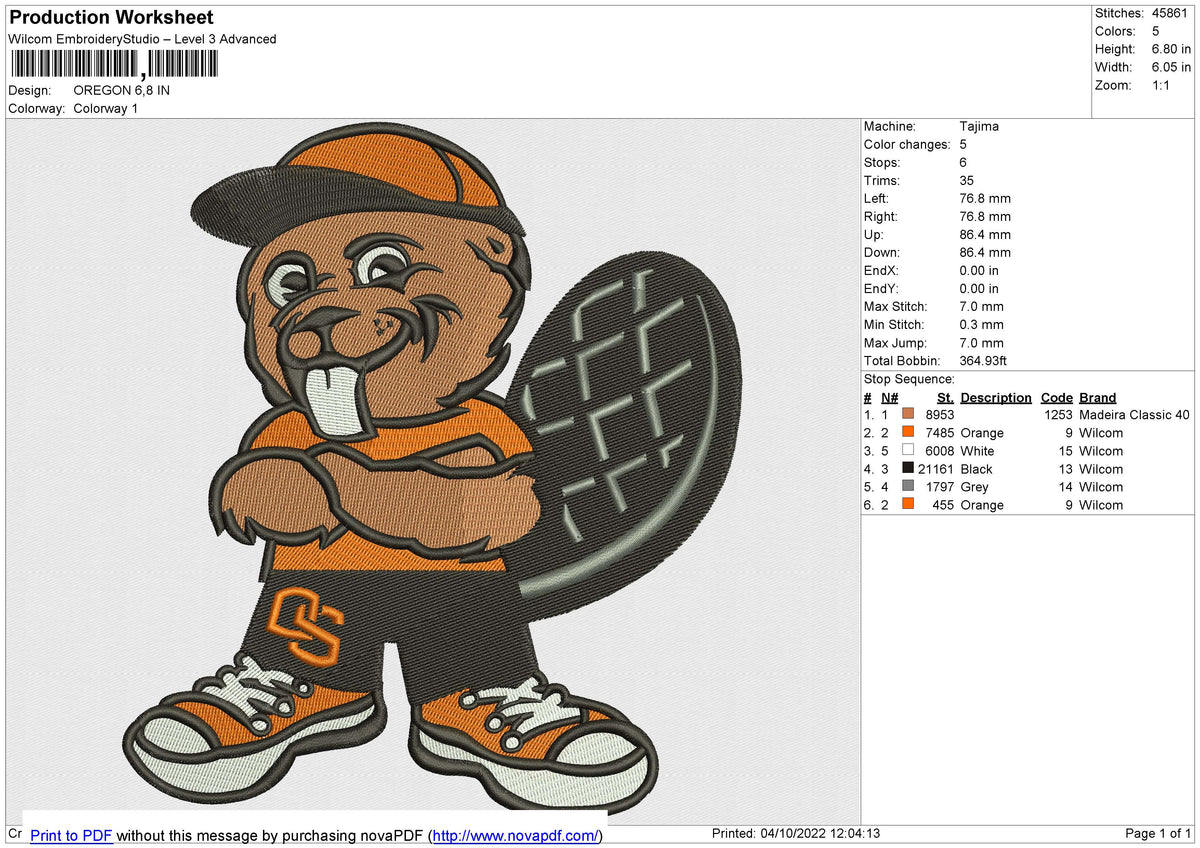Select 'Wilcom EmbroideryStudio – Level 3 Advanced' text
The image size is (1200, 848).
point(142,39)
